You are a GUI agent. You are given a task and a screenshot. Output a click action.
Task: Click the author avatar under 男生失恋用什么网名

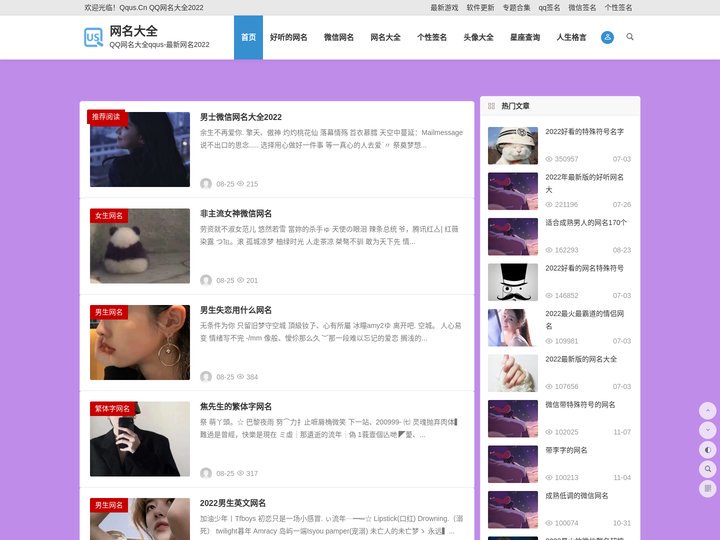click(206, 377)
